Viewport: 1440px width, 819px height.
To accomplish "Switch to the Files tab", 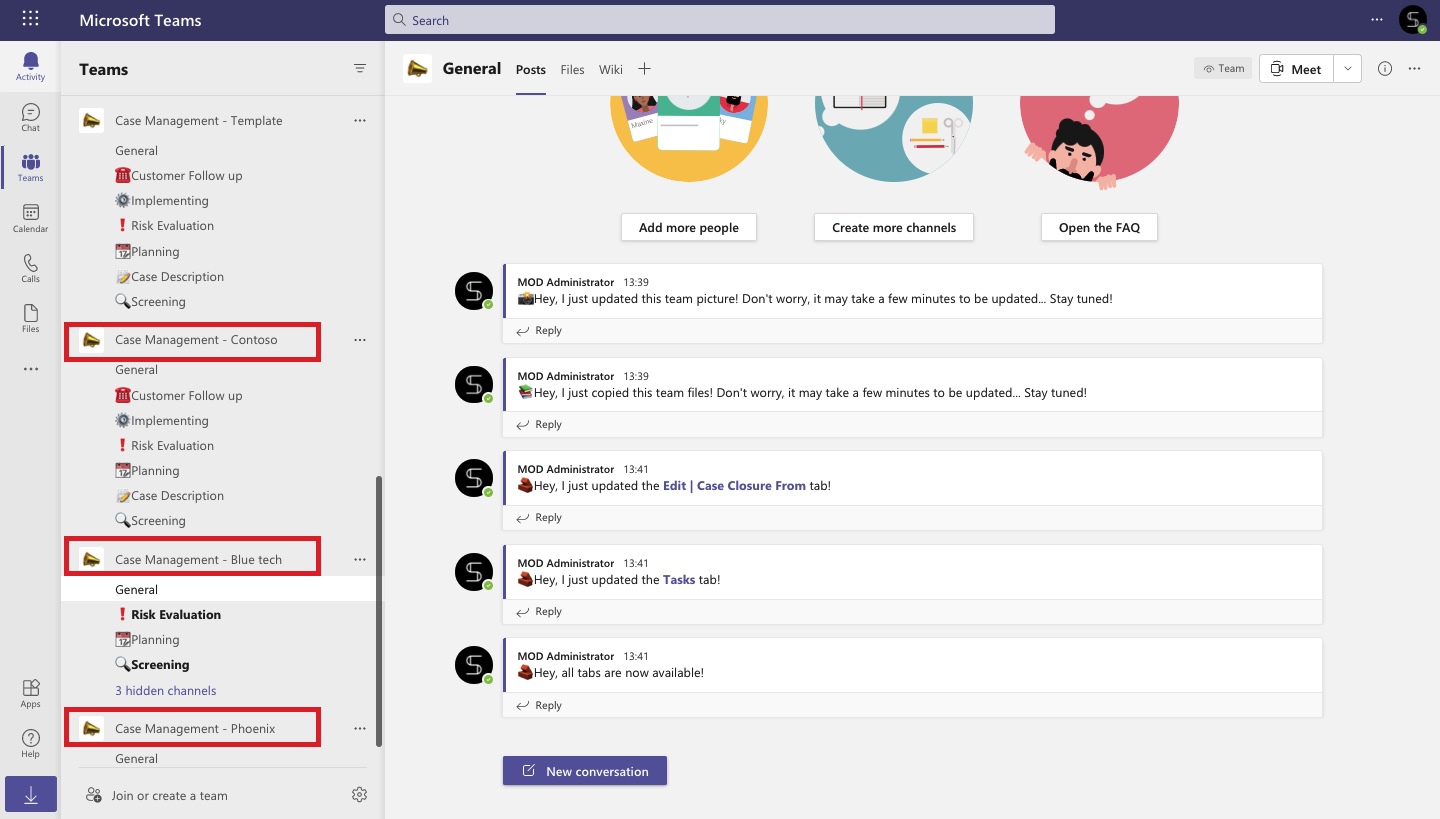I will [x=572, y=69].
